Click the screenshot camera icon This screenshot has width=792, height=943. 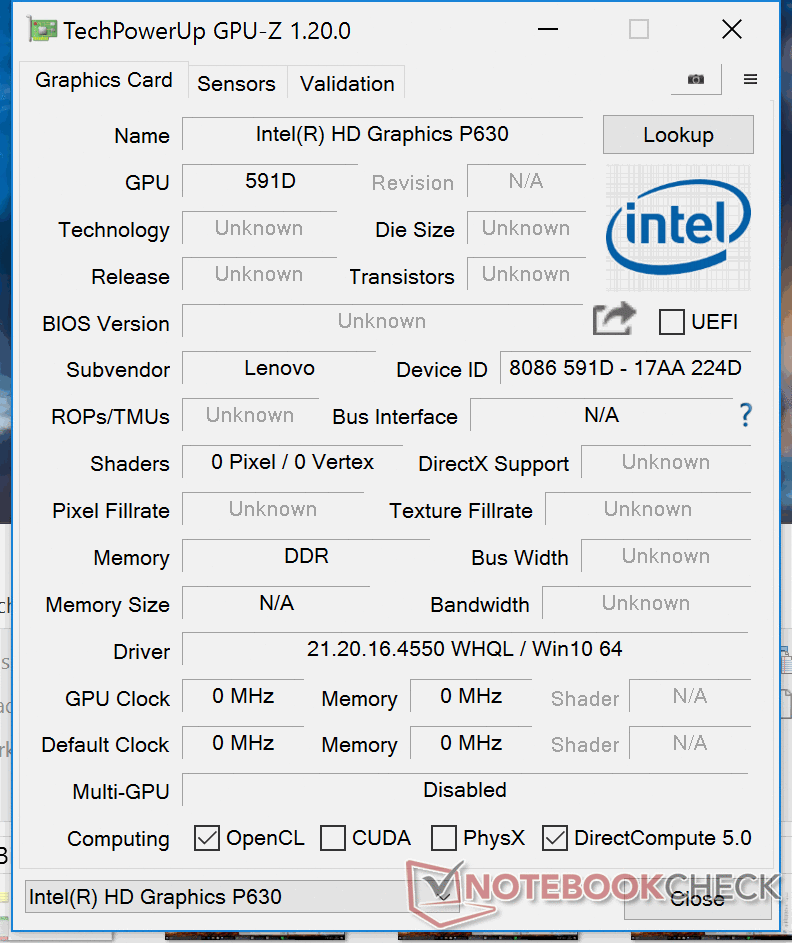click(695, 80)
